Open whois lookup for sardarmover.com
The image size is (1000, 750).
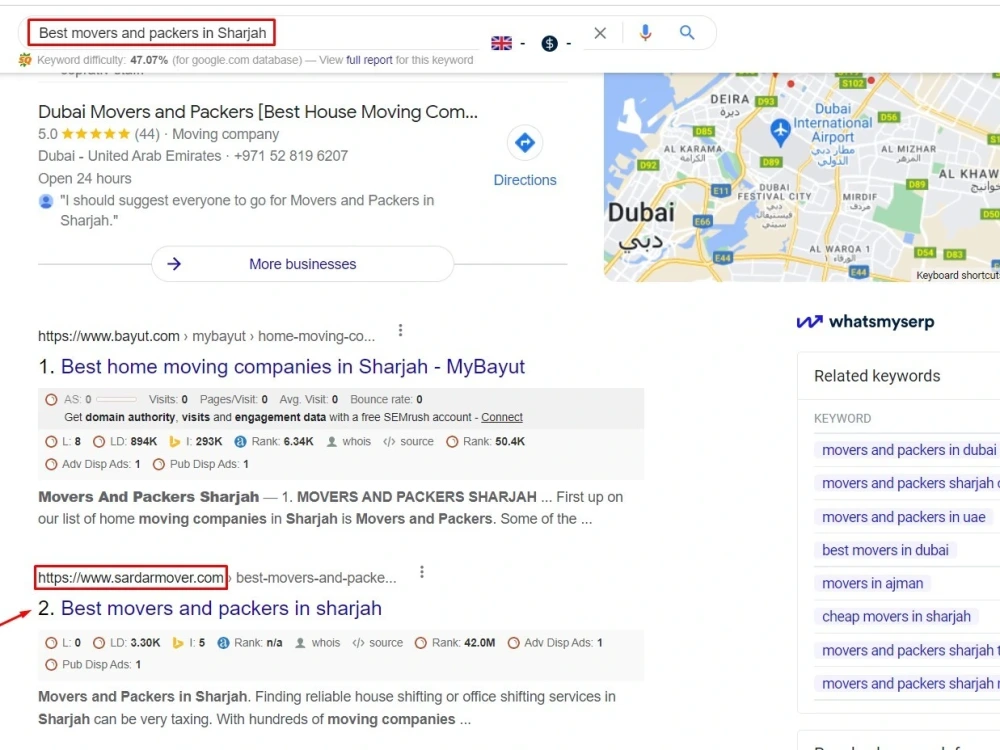318,643
